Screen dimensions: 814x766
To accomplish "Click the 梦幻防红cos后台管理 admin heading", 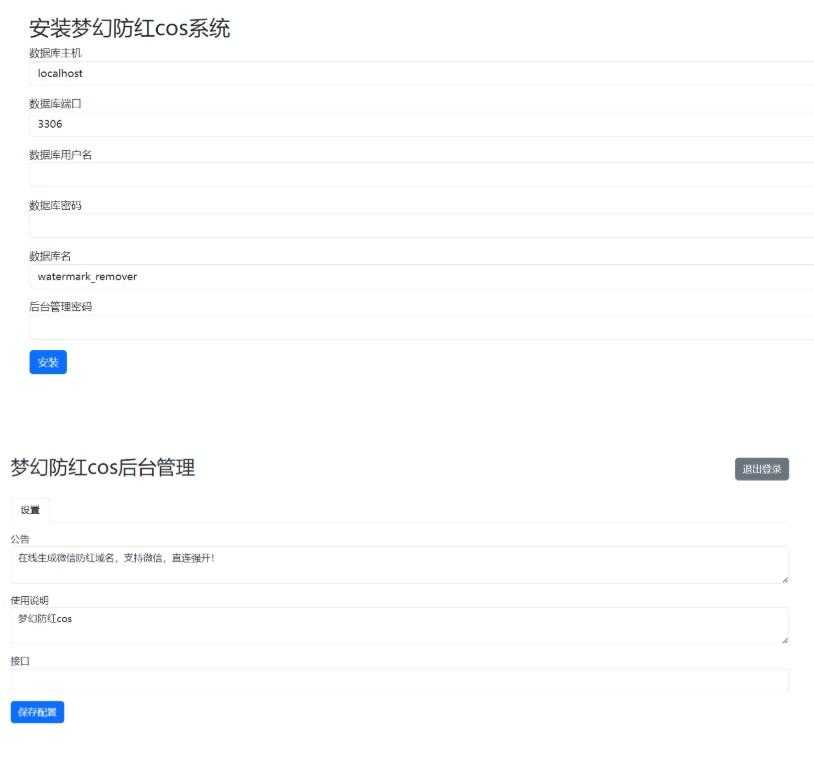I will (103, 467).
